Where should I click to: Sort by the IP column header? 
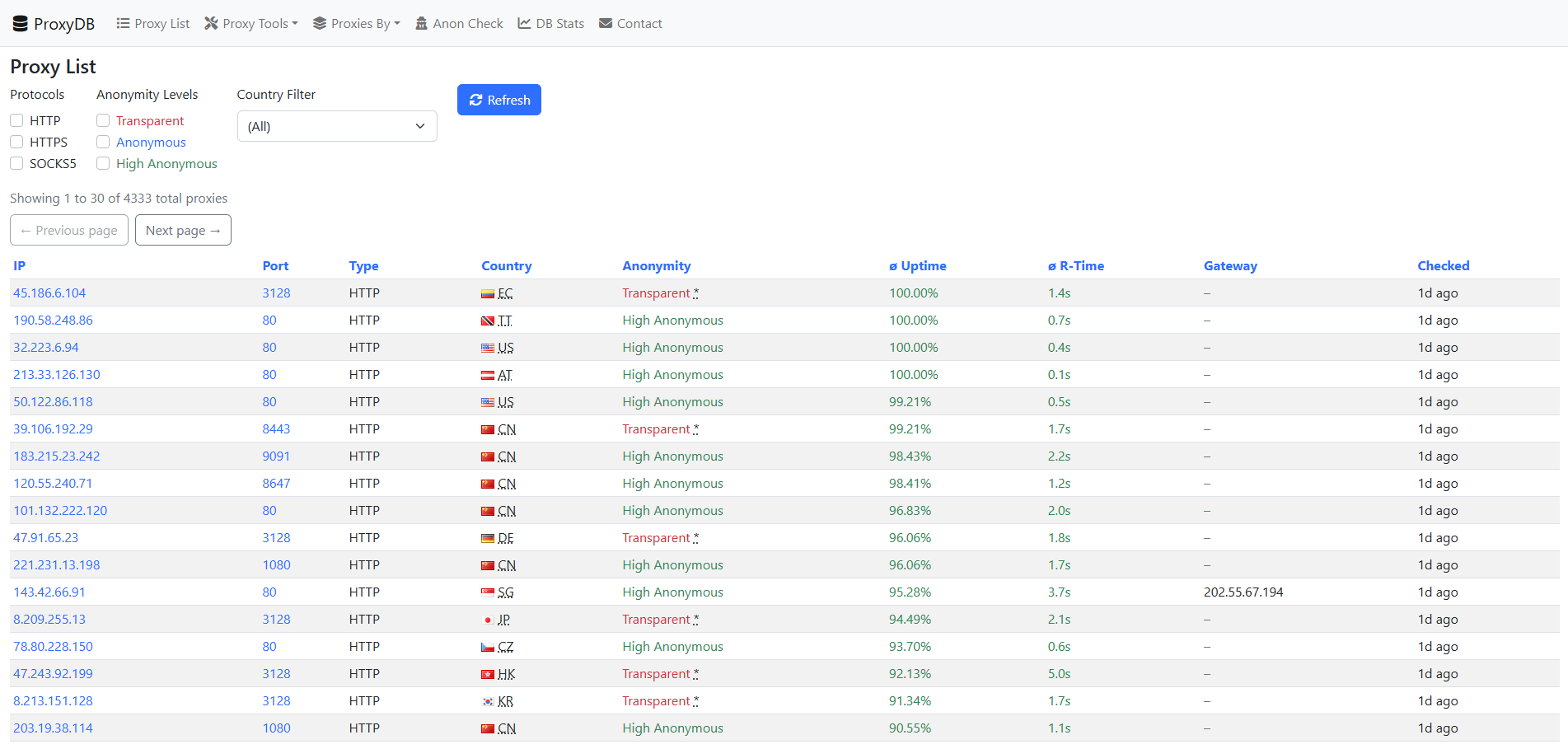(x=20, y=265)
